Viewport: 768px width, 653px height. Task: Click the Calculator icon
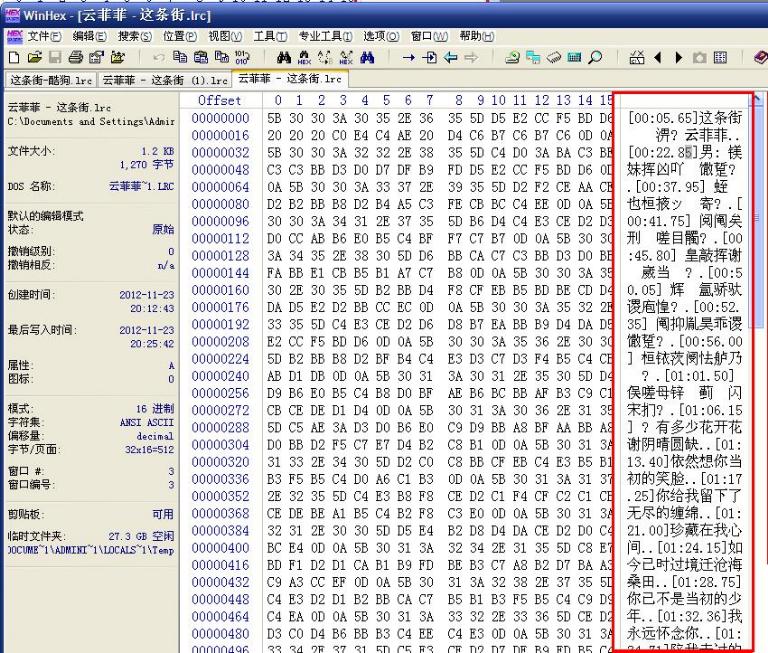[x=574, y=58]
